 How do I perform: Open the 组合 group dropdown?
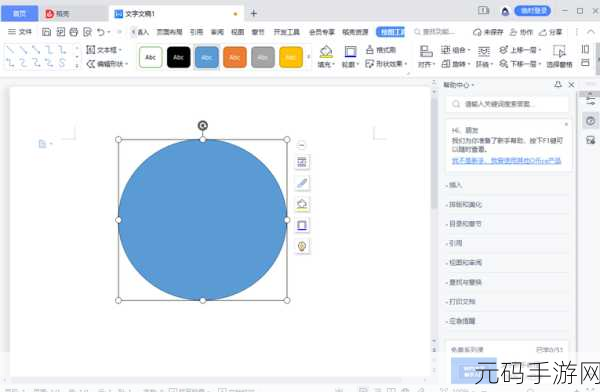[456, 50]
